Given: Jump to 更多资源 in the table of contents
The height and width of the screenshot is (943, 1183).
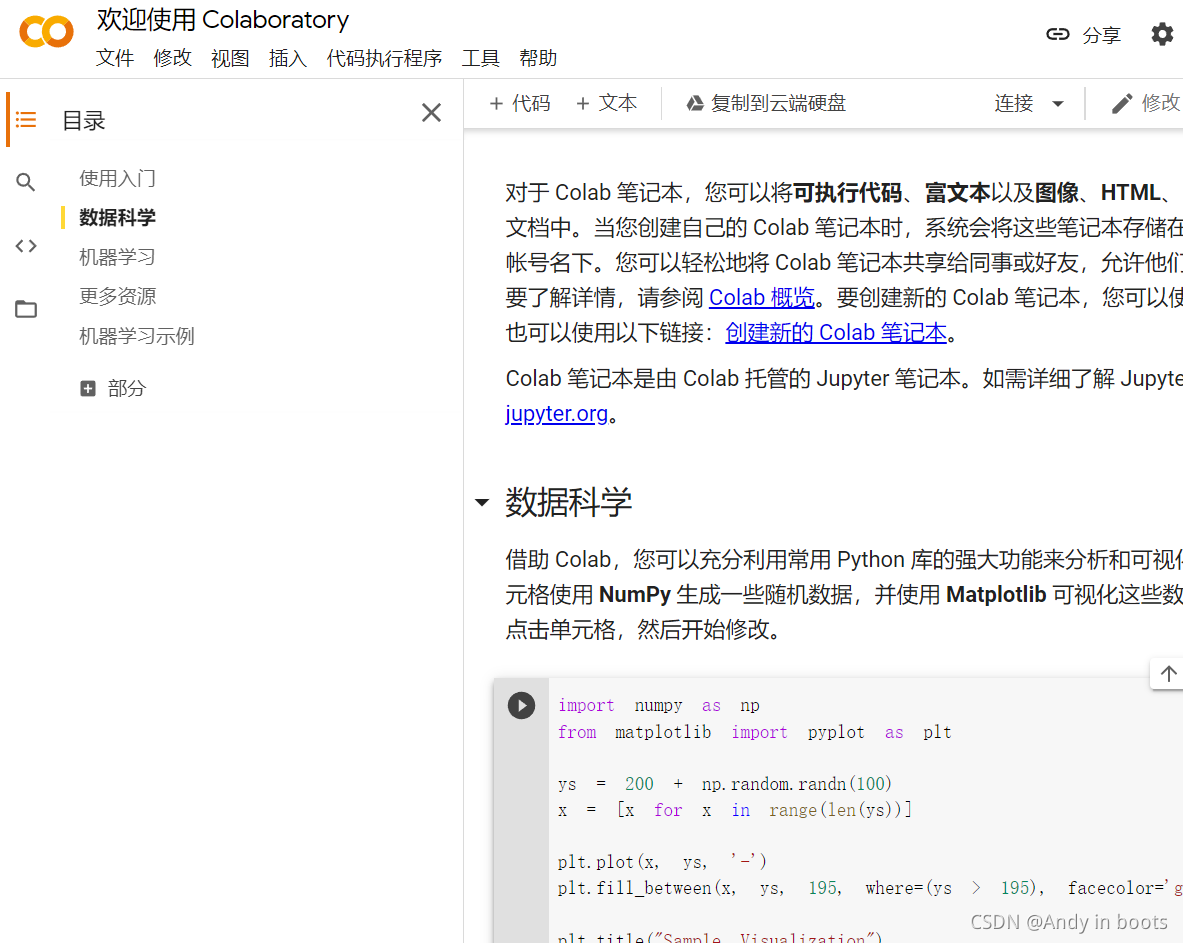Looking at the screenshot, I should pyautogui.click(x=118, y=296).
